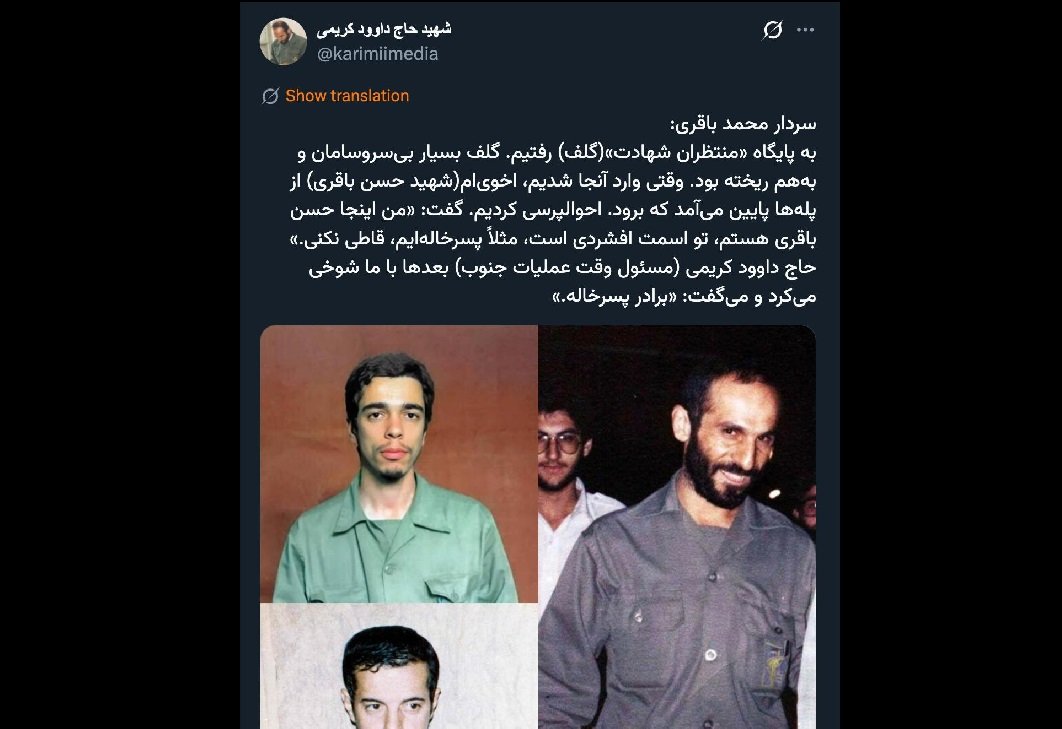Screen dimensions: 1062x729
Task: Open the author's profile avatar picture
Action: [x=283, y=41]
